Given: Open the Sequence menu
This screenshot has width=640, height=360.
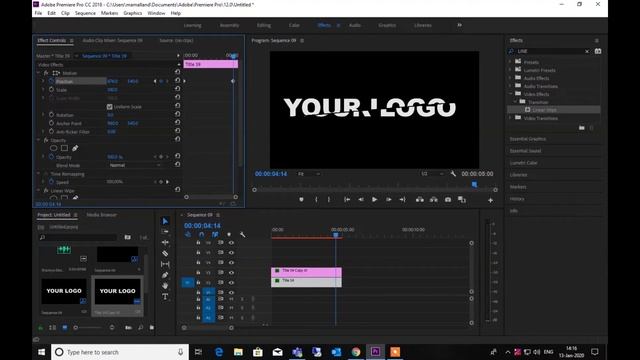Looking at the screenshot, I should (85, 13).
